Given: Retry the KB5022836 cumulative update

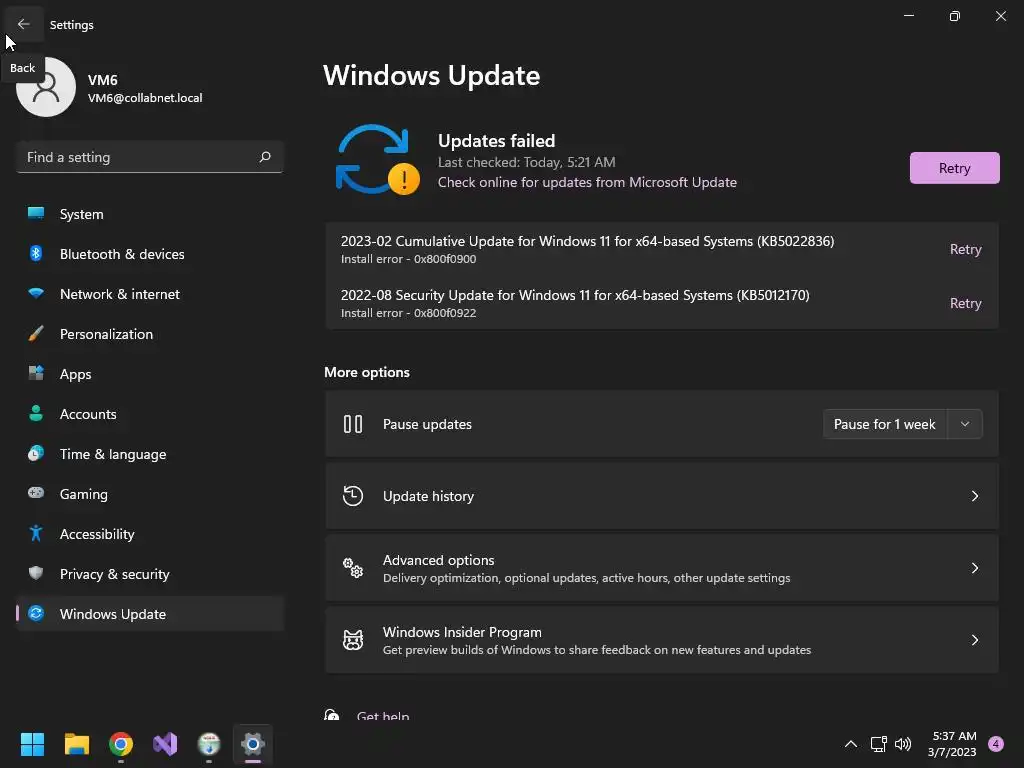Looking at the screenshot, I should click(965, 249).
